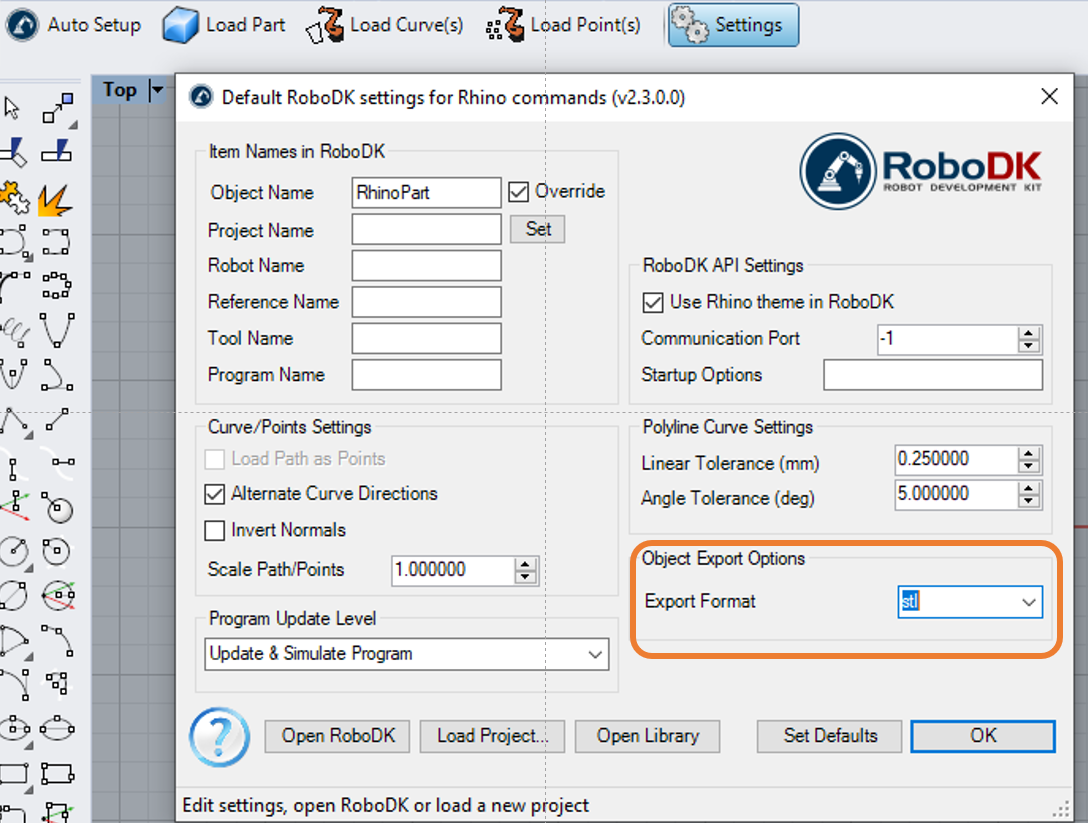Open the Export Format dropdown
This screenshot has width=1088, height=823.
(x=1028, y=602)
